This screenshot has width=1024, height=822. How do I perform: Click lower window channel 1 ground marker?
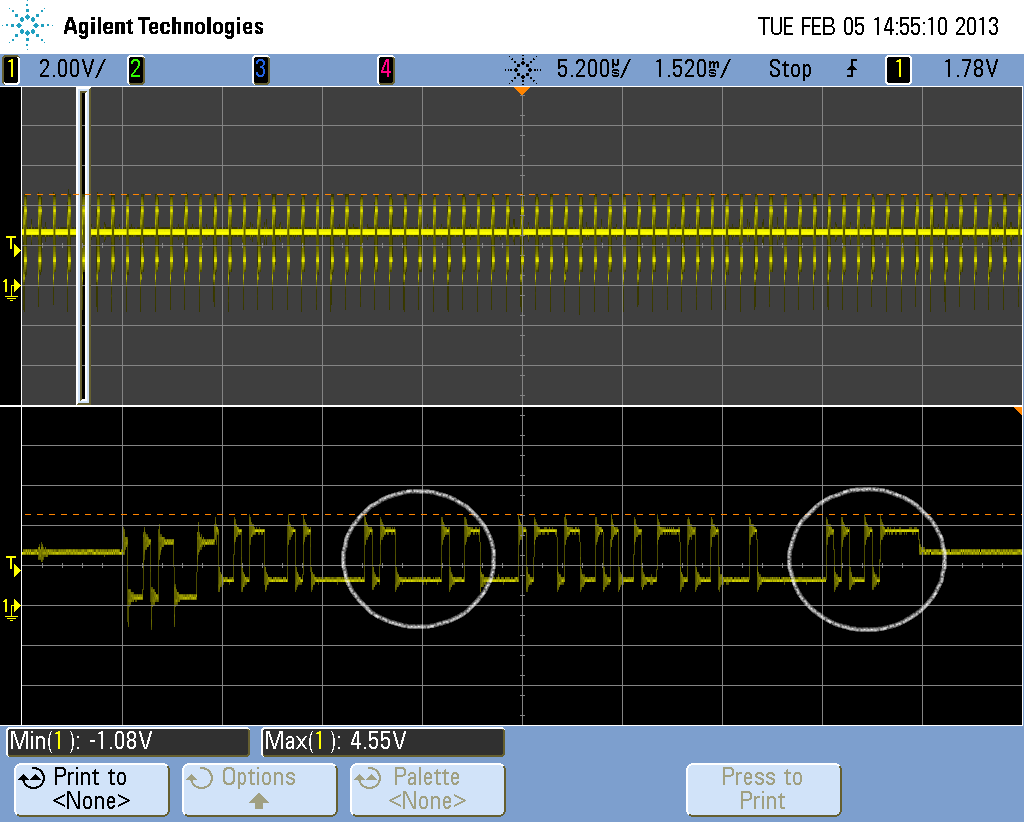(11, 609)
